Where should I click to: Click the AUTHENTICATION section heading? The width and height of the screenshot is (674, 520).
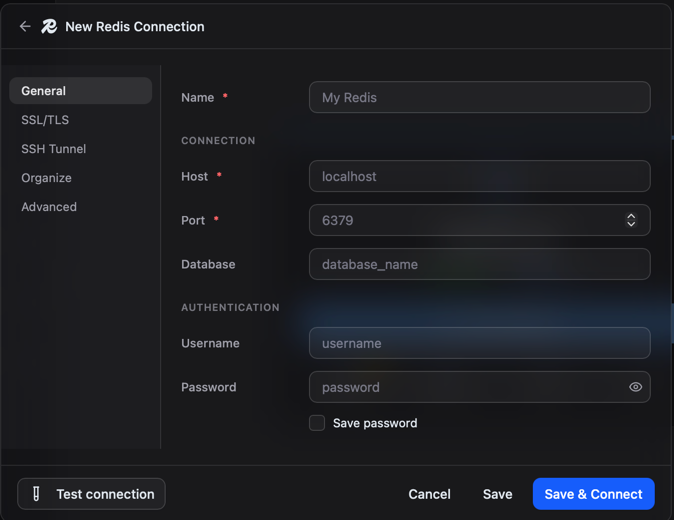point(230,307)
